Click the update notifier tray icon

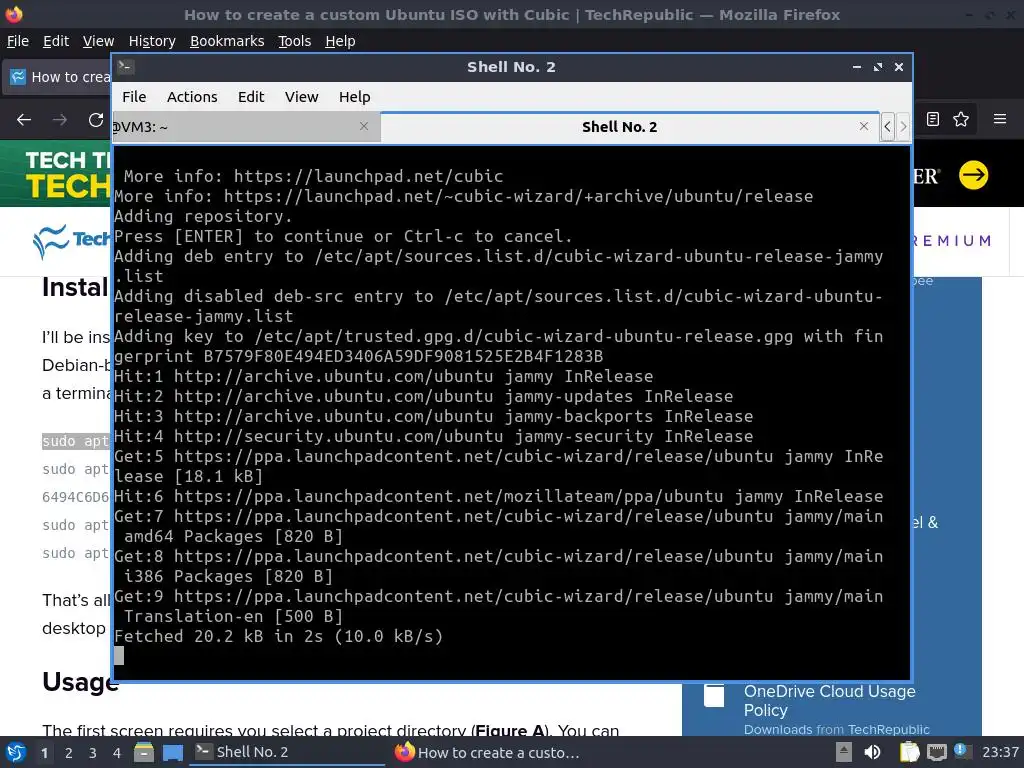pos(960,751)
